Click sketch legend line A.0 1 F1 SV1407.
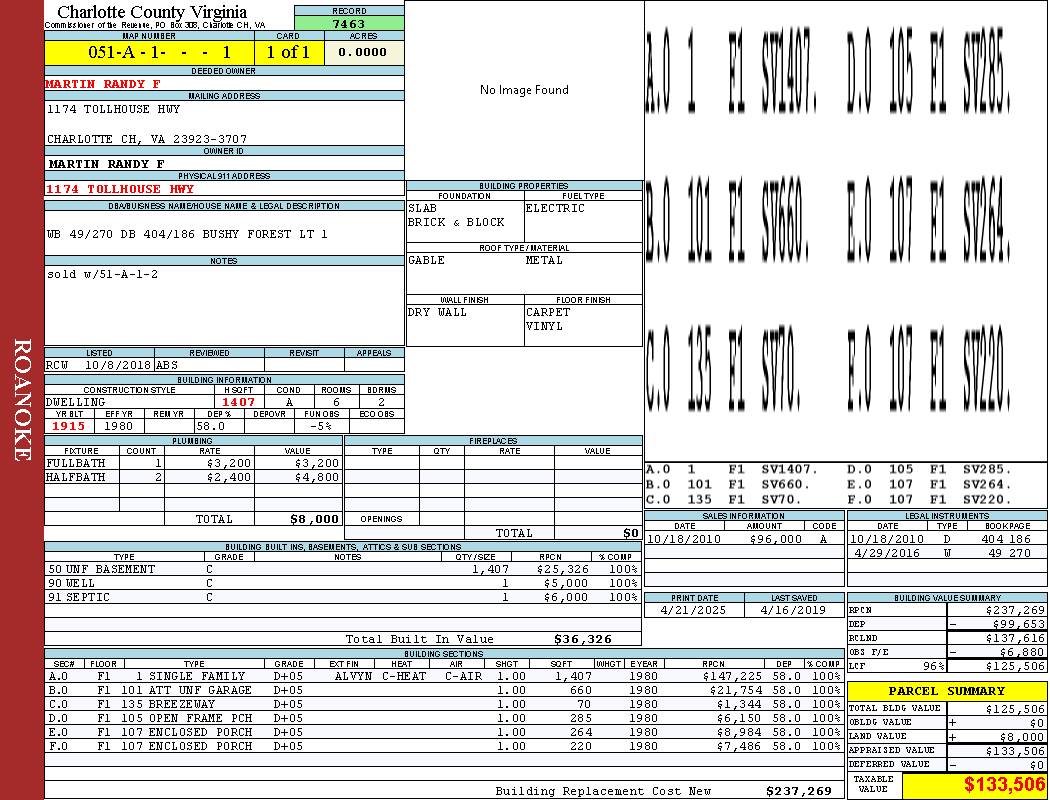The image size is (1050, 800). (x=732, y=469)
